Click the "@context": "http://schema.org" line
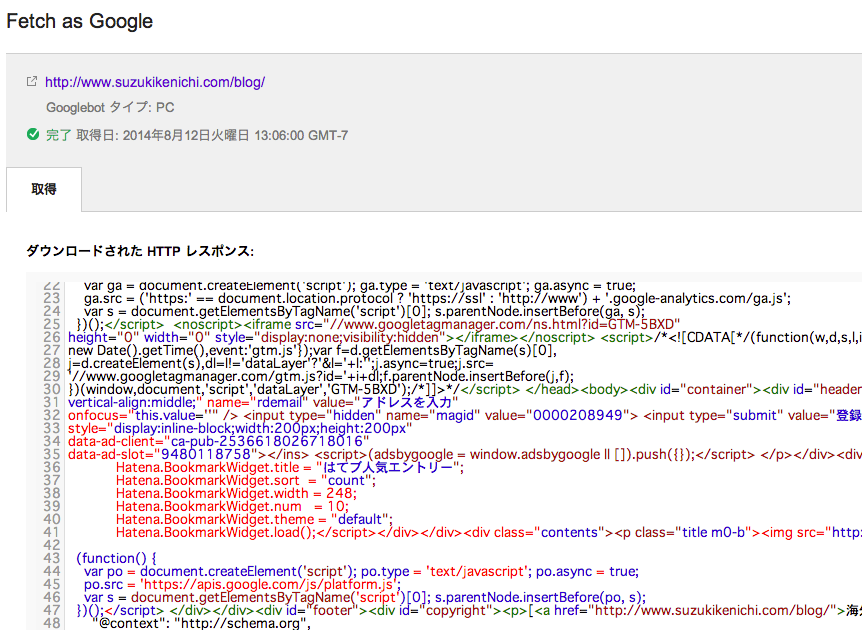 (x=201, y=623)
